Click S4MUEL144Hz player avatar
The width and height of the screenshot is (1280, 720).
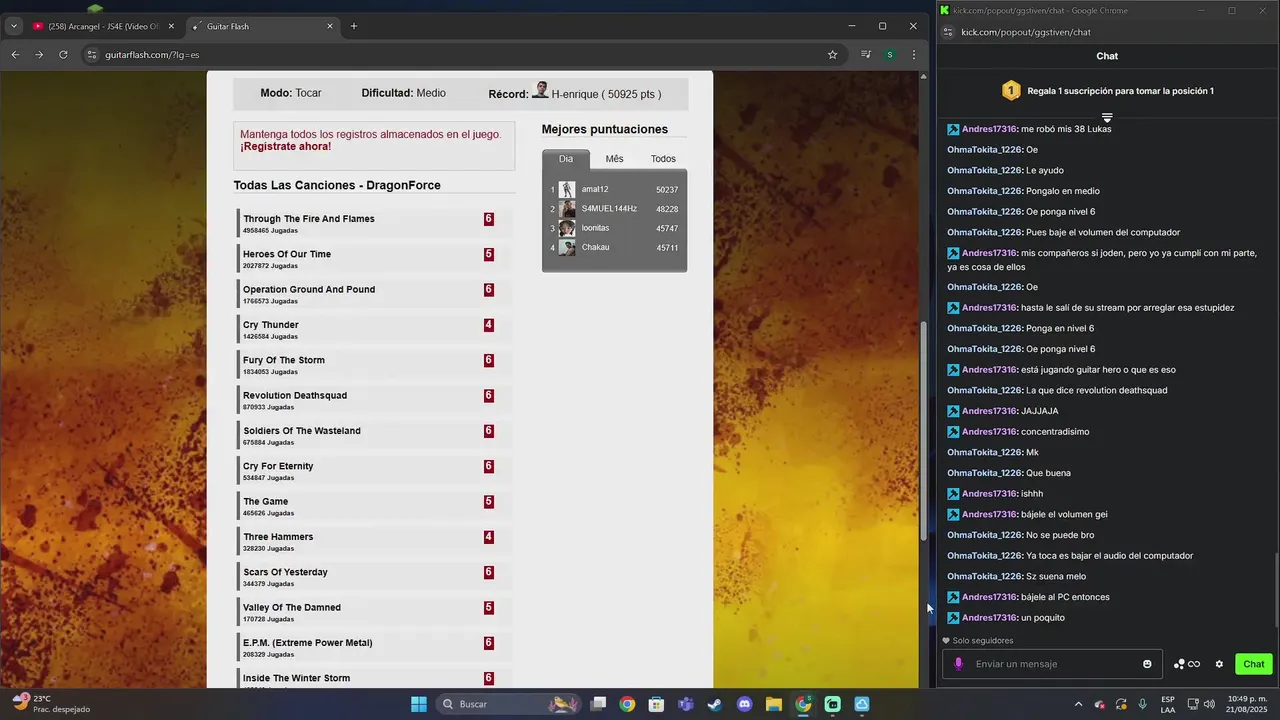567,209
